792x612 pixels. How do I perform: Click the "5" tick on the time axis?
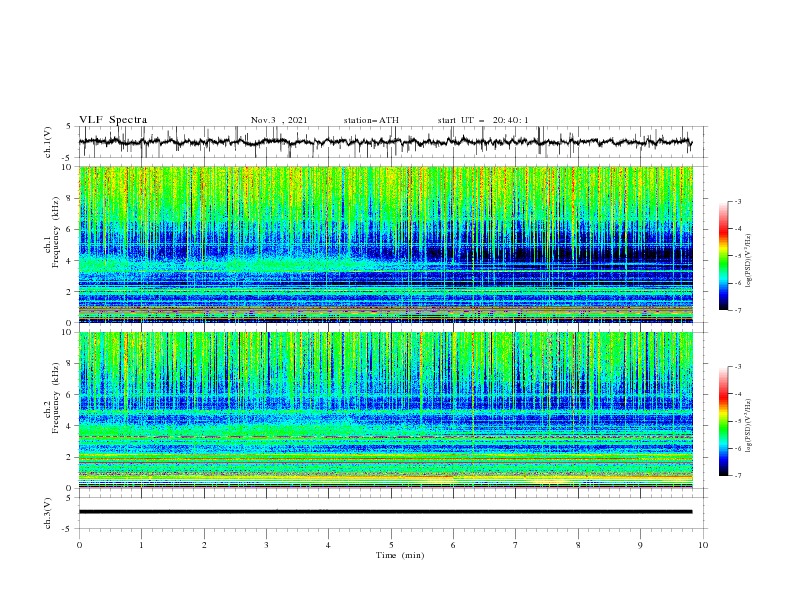point(391,545)
